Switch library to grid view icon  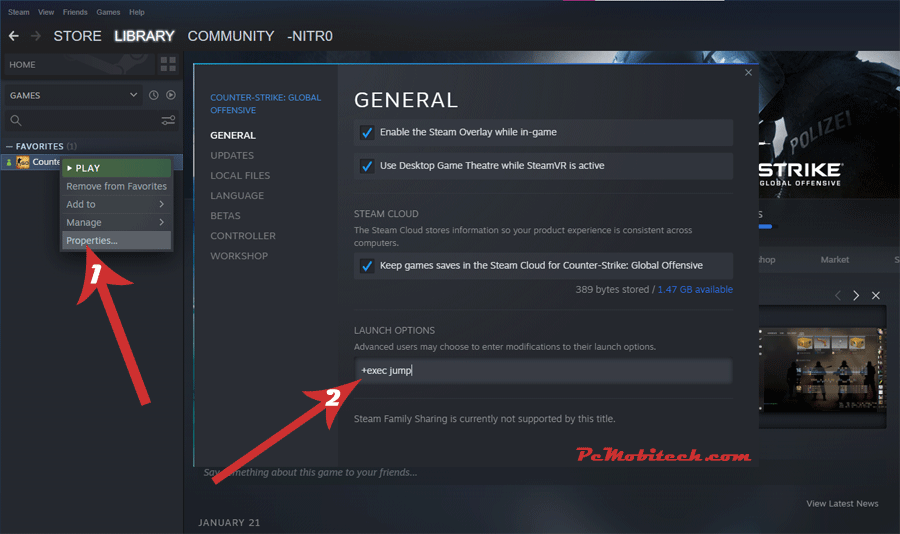(x=168, y=64)
